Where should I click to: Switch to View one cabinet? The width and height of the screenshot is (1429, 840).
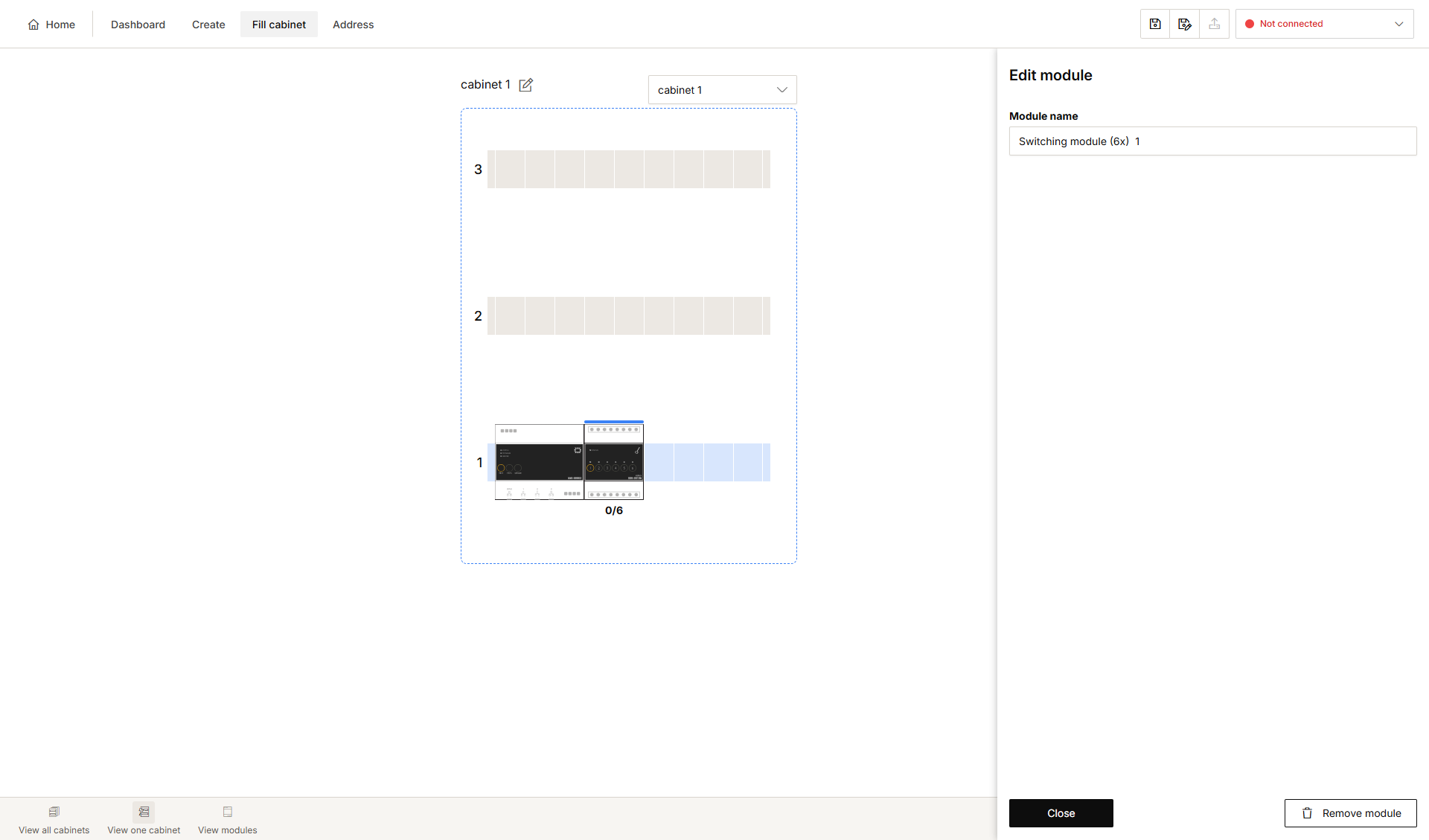coord(144,819)
